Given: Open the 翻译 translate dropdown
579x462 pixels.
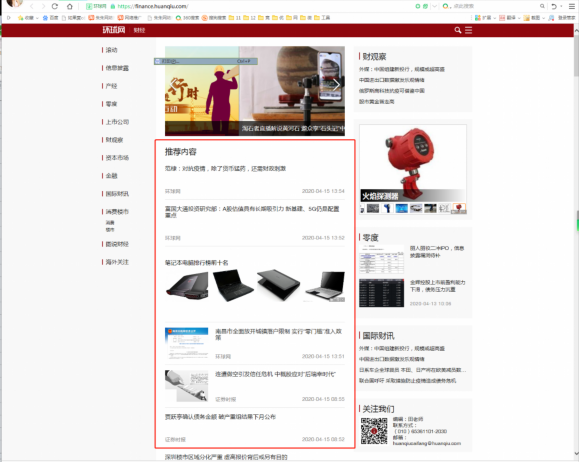Looking at the screenshot, I should pos(510,18).
